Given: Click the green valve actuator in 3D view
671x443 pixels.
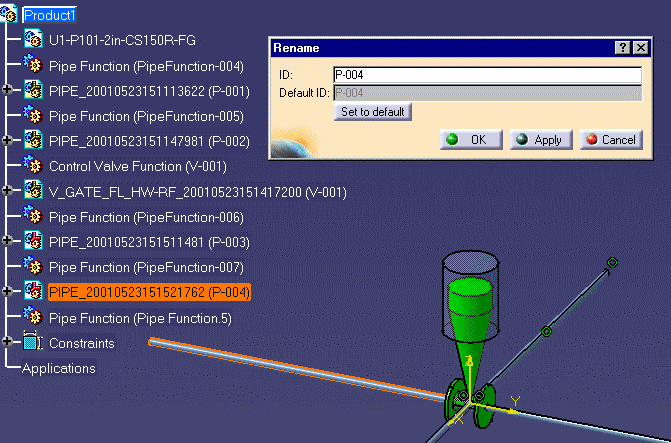Looking at the screenshot, I should coord(468,302).
